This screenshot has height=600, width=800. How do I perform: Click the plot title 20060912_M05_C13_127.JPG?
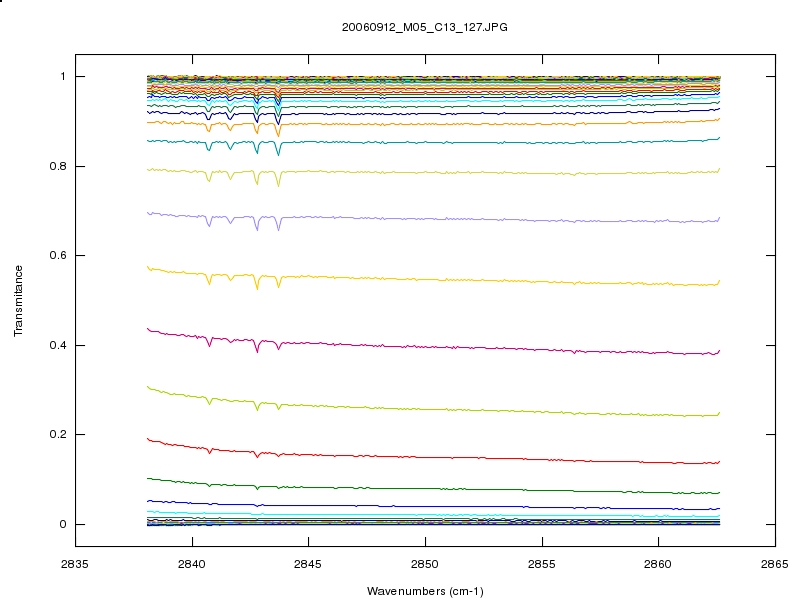[424, 27]
